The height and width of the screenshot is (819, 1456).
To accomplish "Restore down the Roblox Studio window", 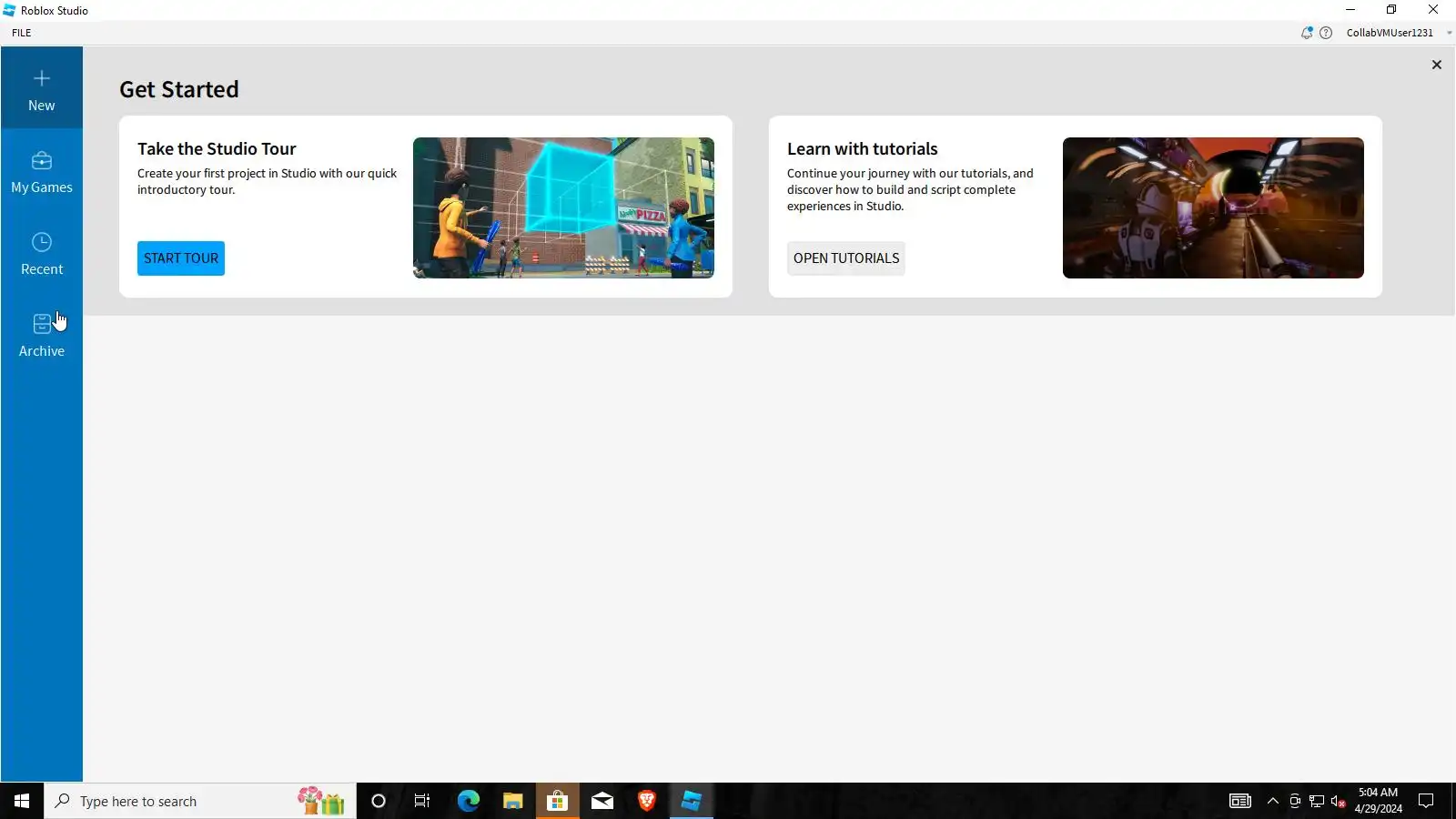I will (1391, 10).
